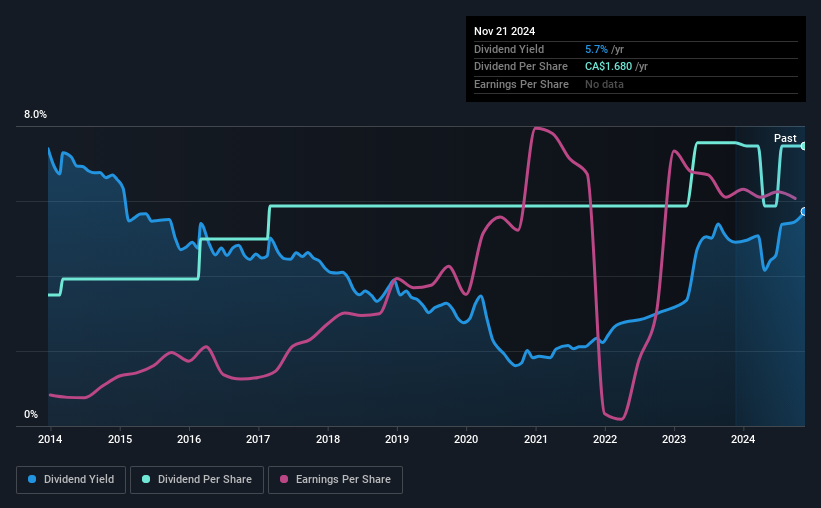Select the Dividend Per Share endpoint marker
Image resolution: width=821 pixels, height=508 pixels.
[x=804, y=146]
